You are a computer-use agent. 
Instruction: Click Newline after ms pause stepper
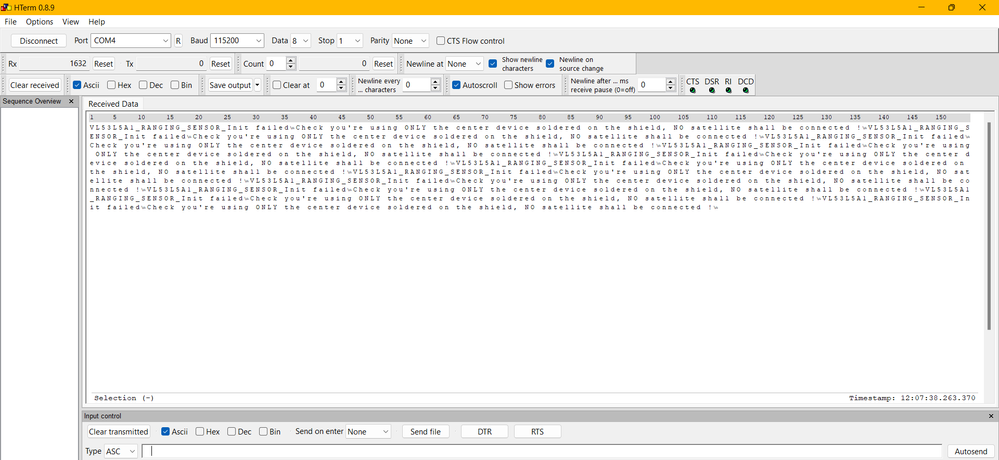click(670, 85)
